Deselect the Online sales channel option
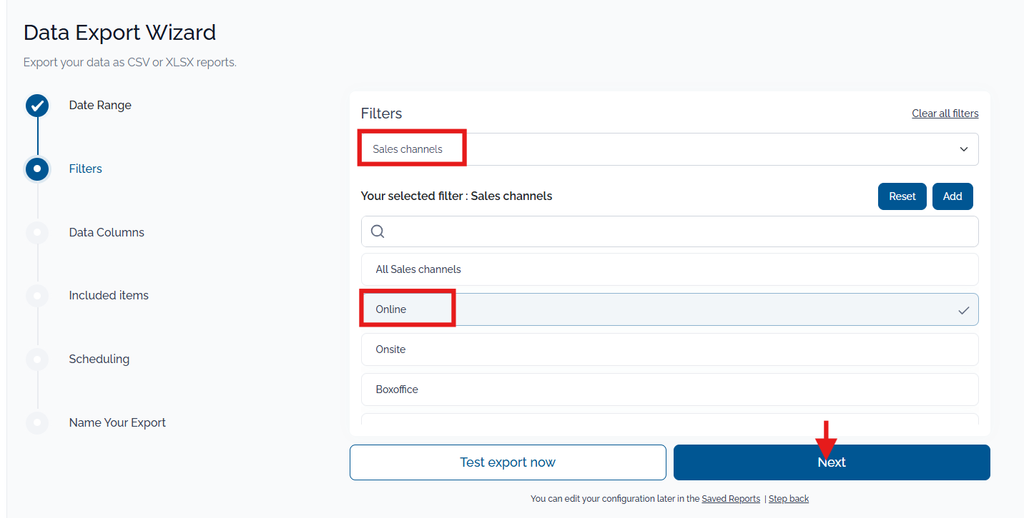 tap(669, 310)
